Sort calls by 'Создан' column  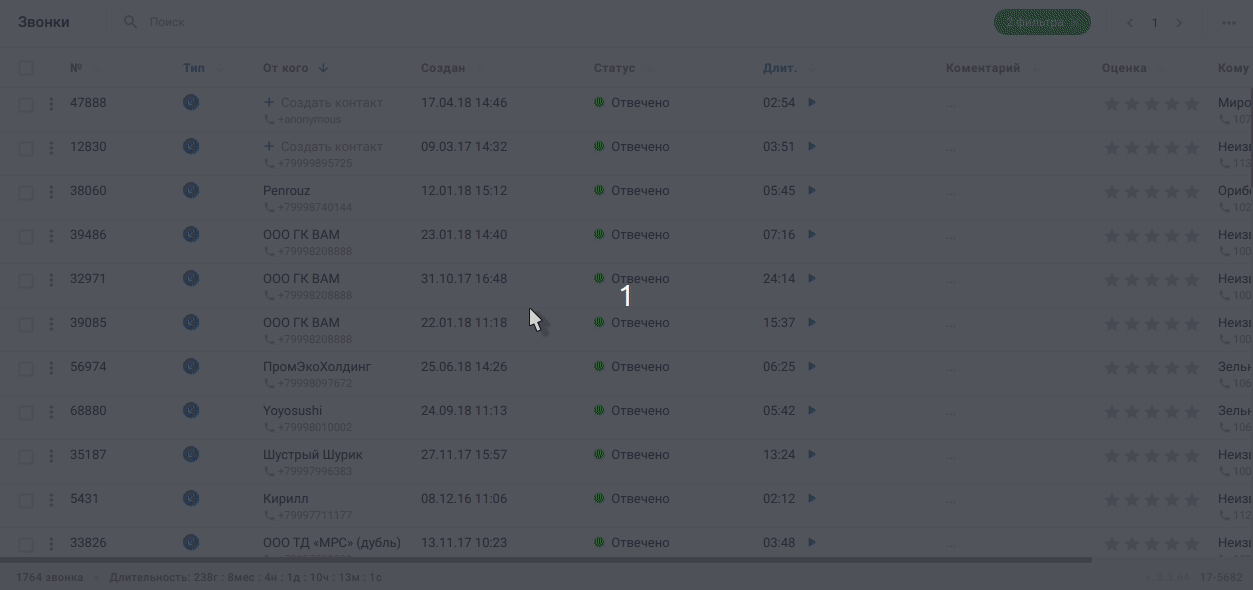pos(443,68)
